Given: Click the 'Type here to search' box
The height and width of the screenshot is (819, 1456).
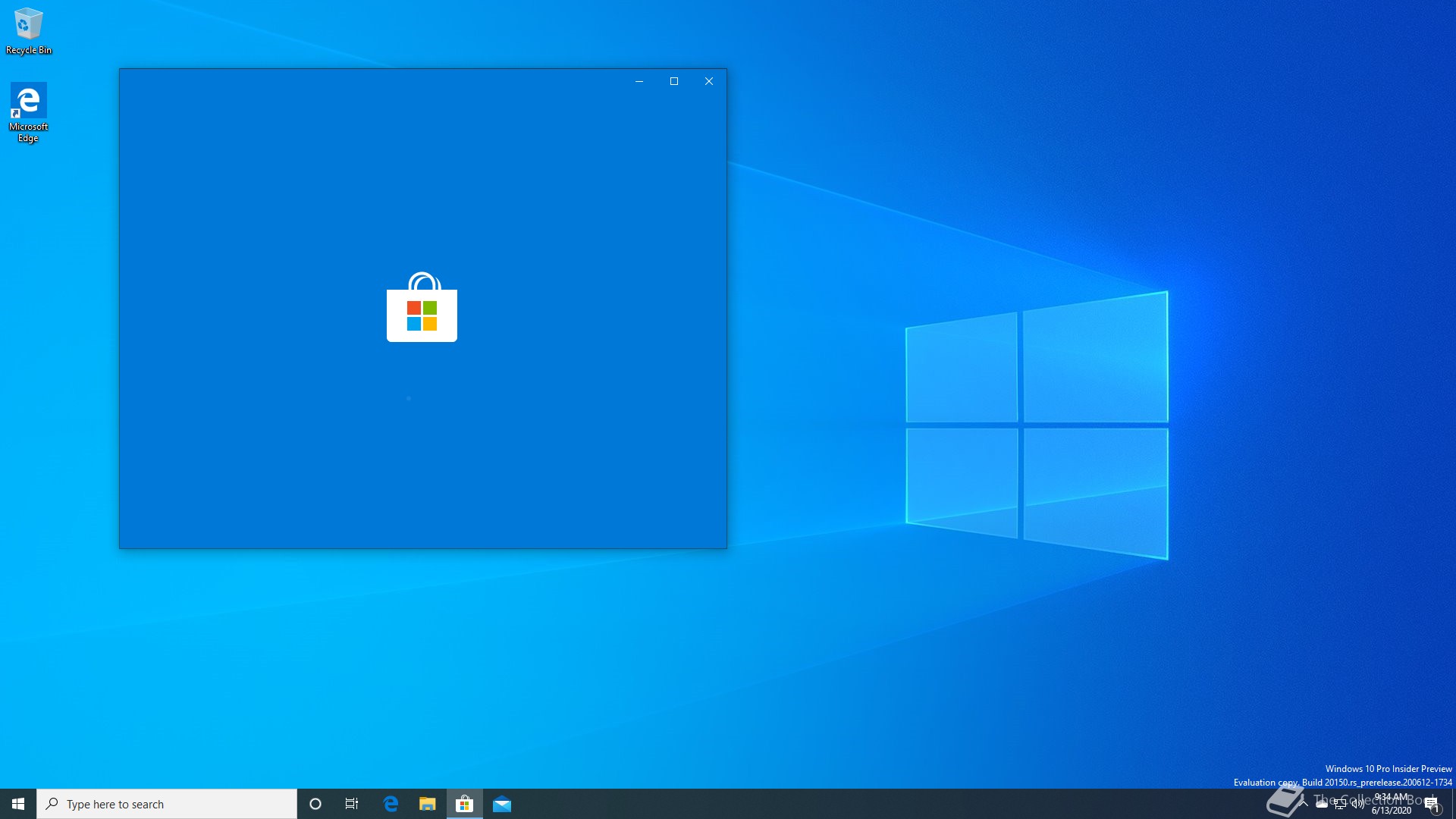Looking at the screenshot, I should tap(167, 804).
